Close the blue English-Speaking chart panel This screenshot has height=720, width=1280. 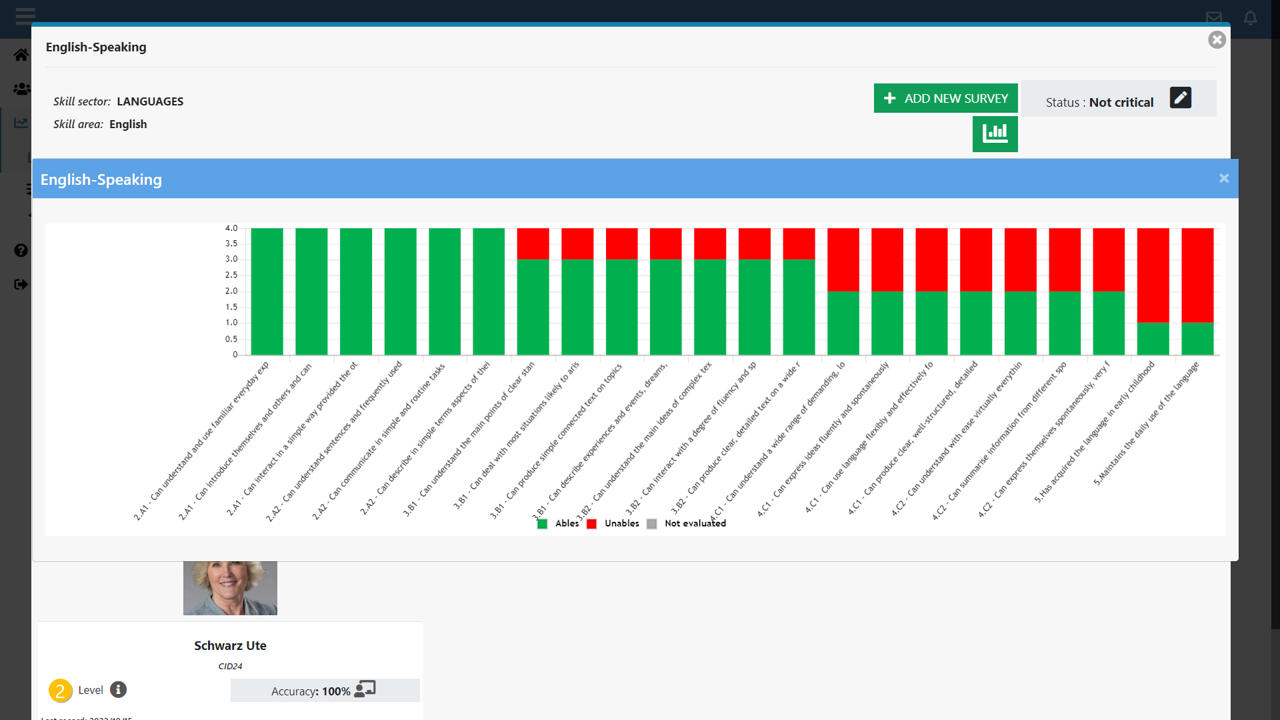point(1223,178)
